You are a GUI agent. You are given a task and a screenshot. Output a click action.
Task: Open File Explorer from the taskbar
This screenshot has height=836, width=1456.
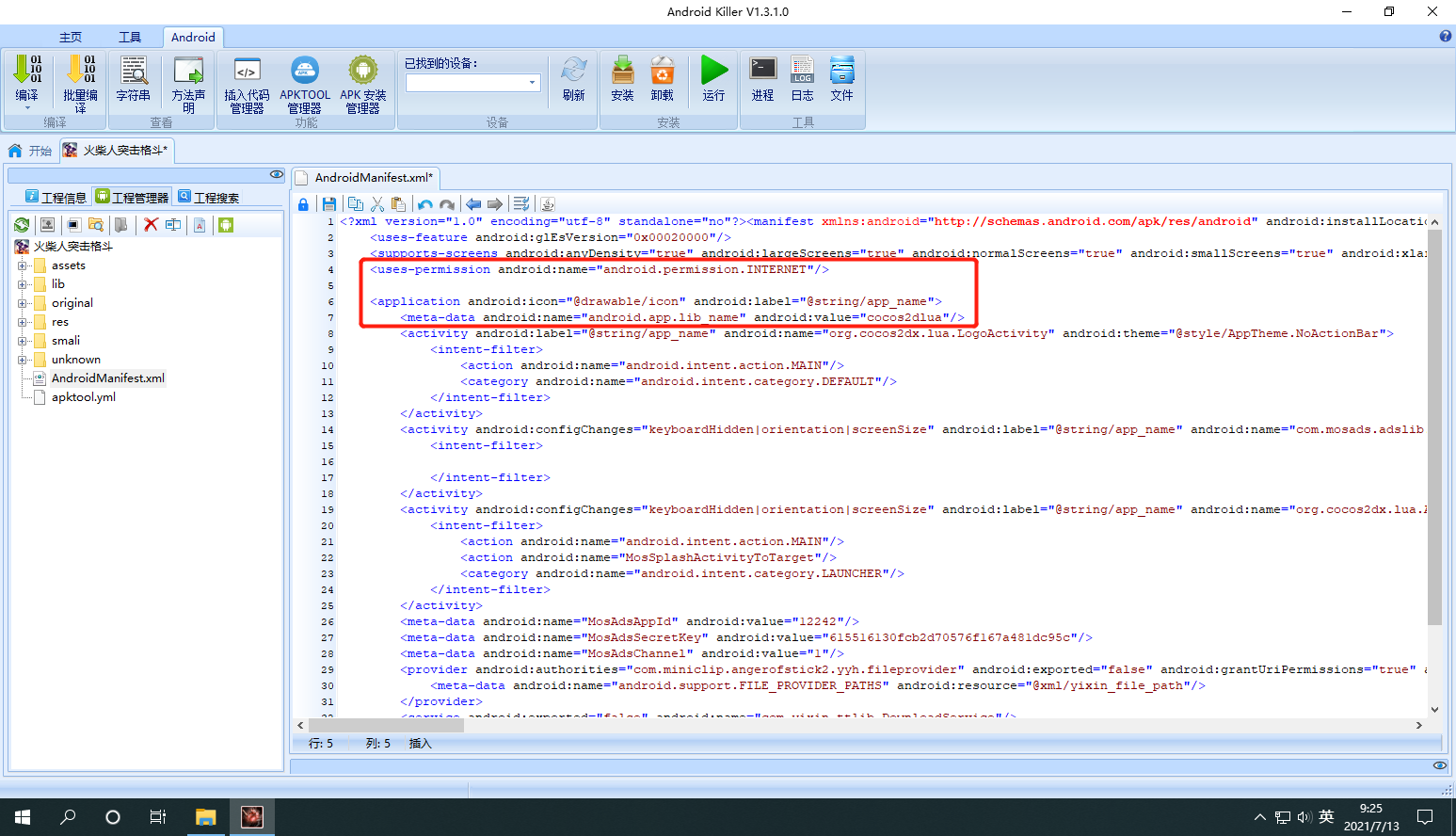[205, 817]
